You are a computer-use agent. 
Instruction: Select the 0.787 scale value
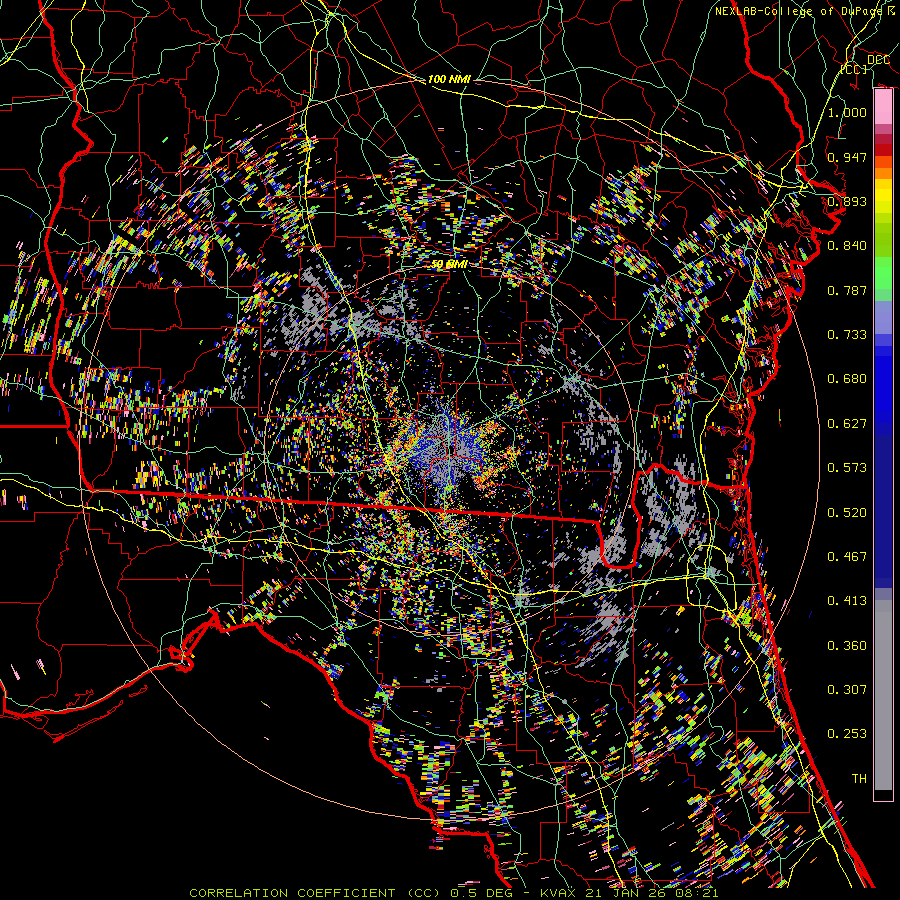[847, 290]
